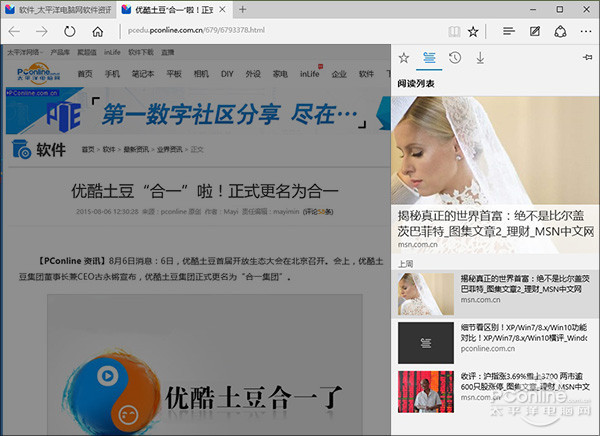Click the 软件 channel icon
This screenshot has height=436, width=600.
tap(21, 149)
